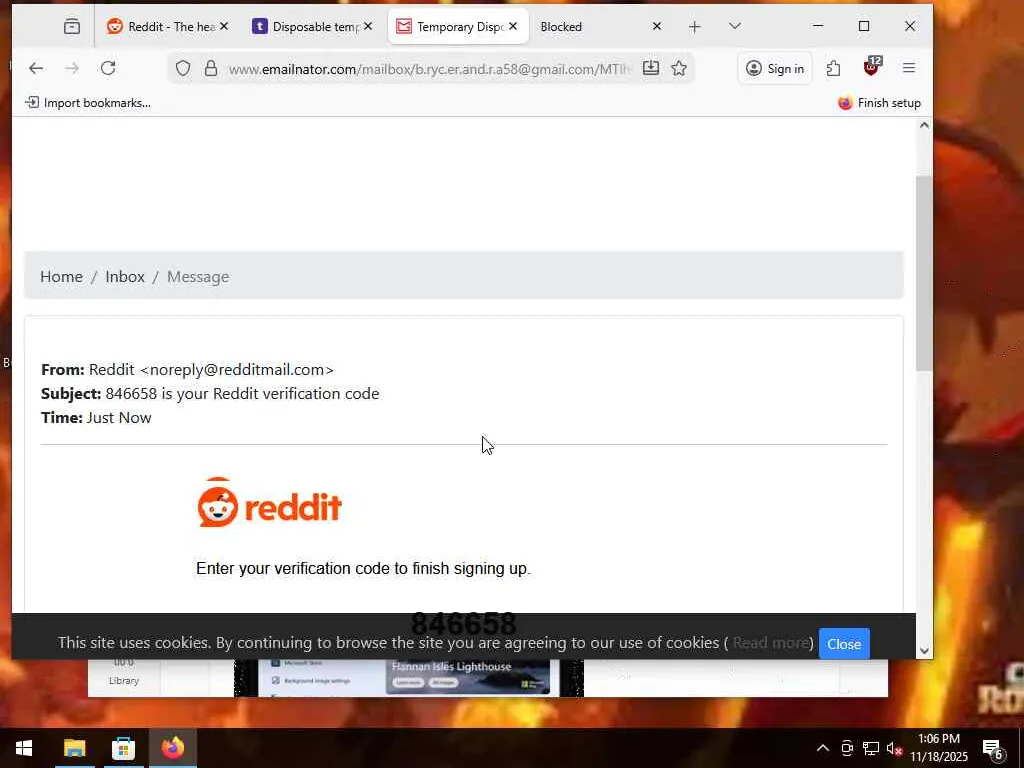Screen dimensions: 1024x768
Task: Go to Inbox in the breadcrumb
Action: [x=125, y=276]
